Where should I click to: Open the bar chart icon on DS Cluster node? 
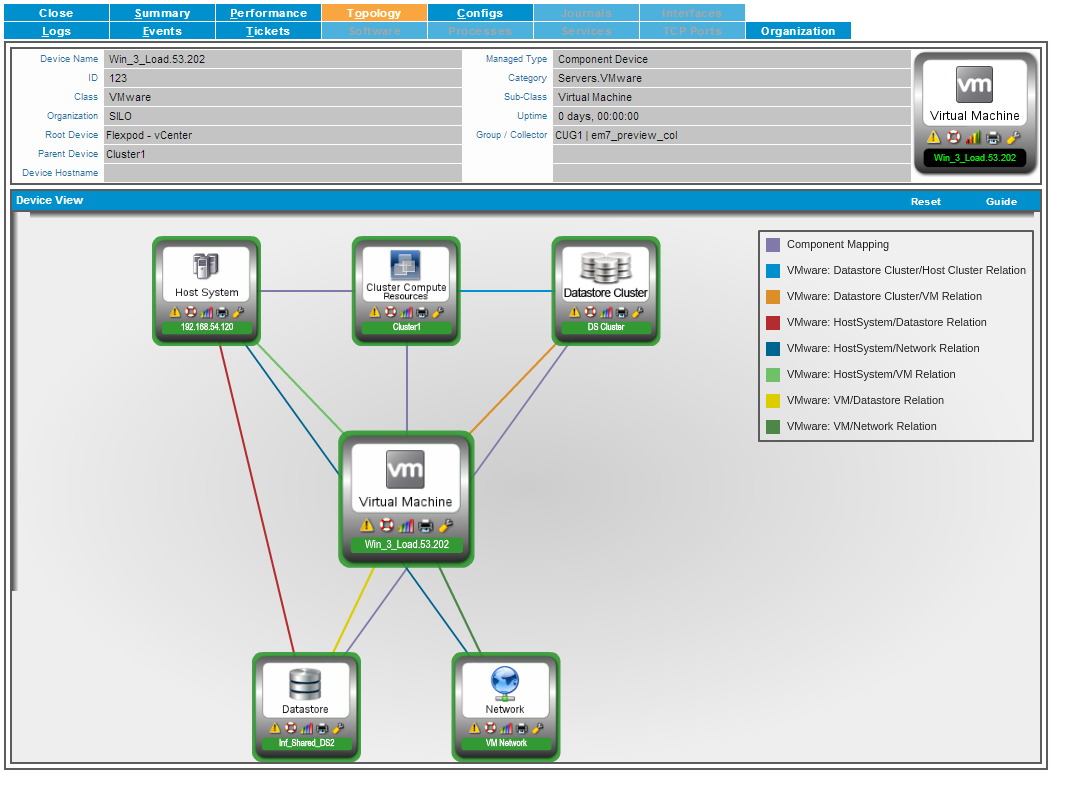point(605,312)
